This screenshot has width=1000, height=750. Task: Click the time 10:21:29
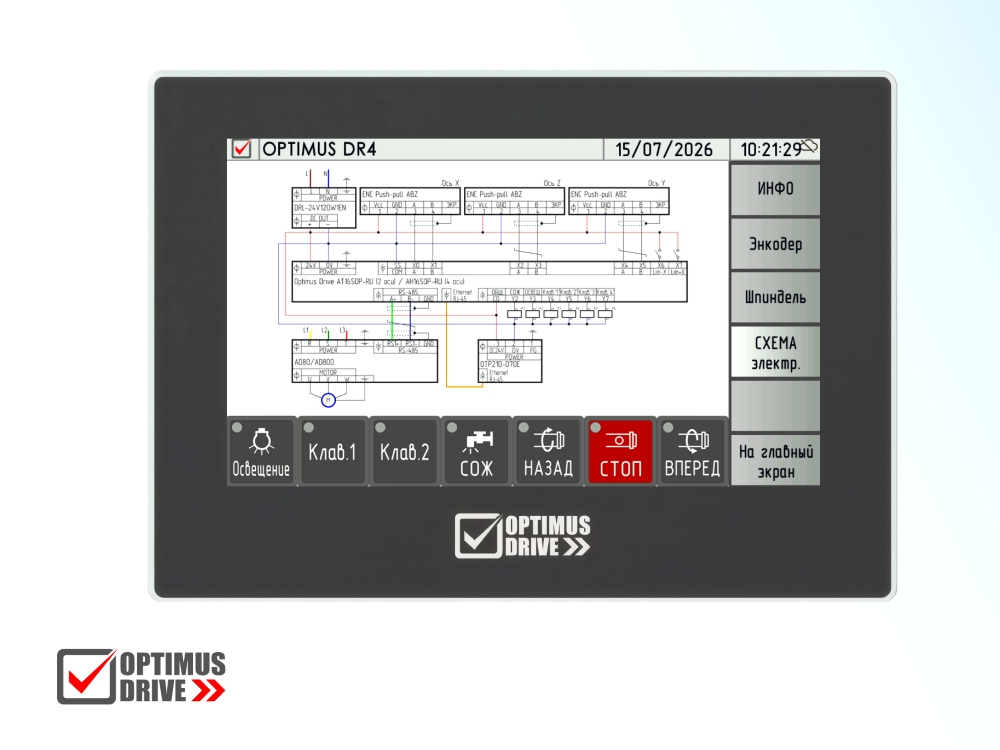[x=770, y=150]
